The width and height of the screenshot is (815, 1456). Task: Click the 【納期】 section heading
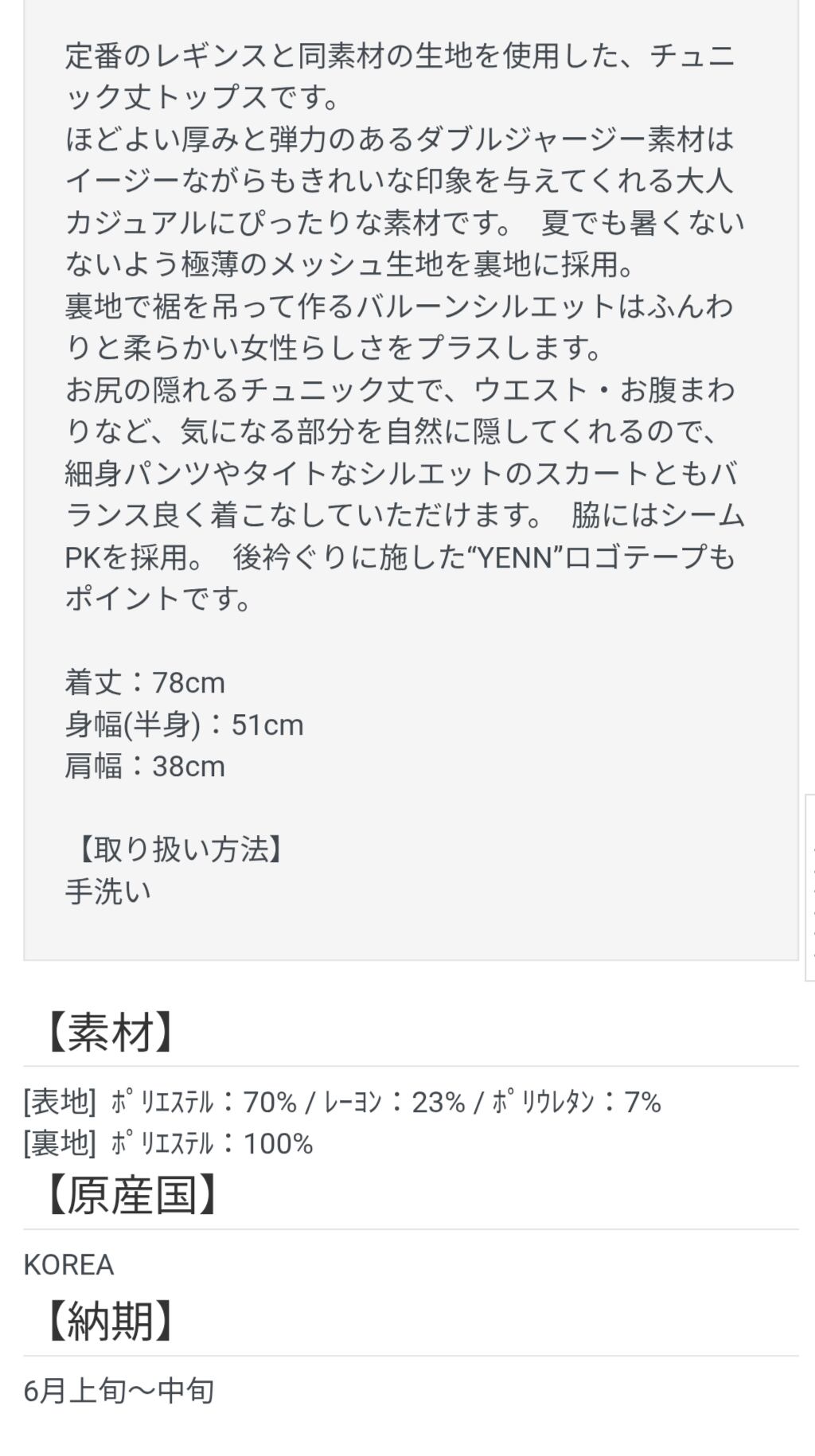(x=109, y=1321)
